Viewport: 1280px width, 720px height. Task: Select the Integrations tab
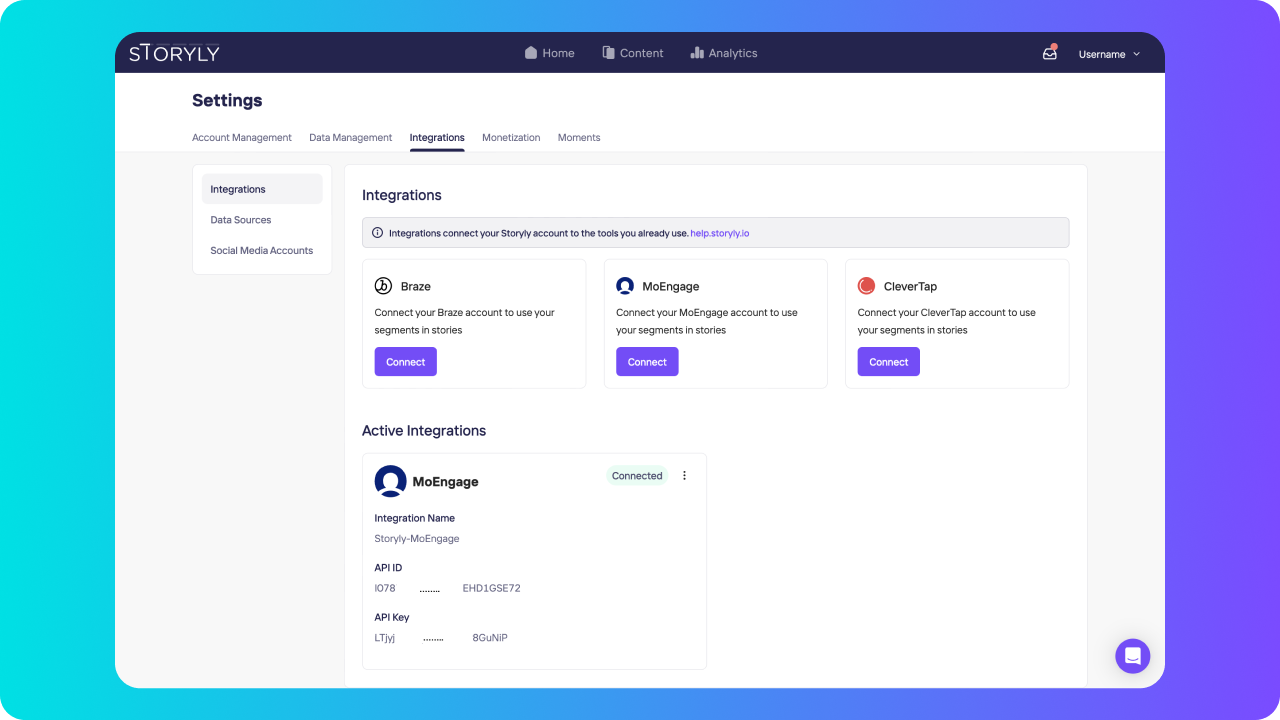(437, 138)
